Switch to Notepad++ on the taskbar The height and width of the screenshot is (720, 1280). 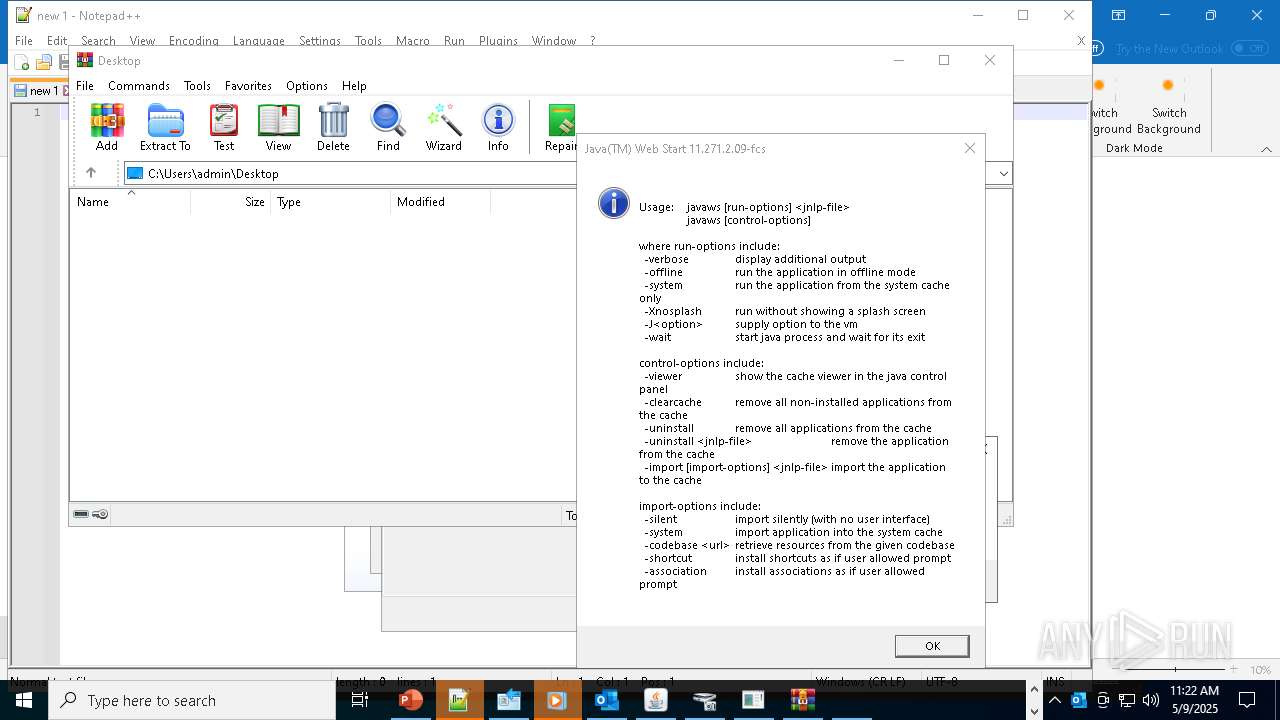(459, 700)
